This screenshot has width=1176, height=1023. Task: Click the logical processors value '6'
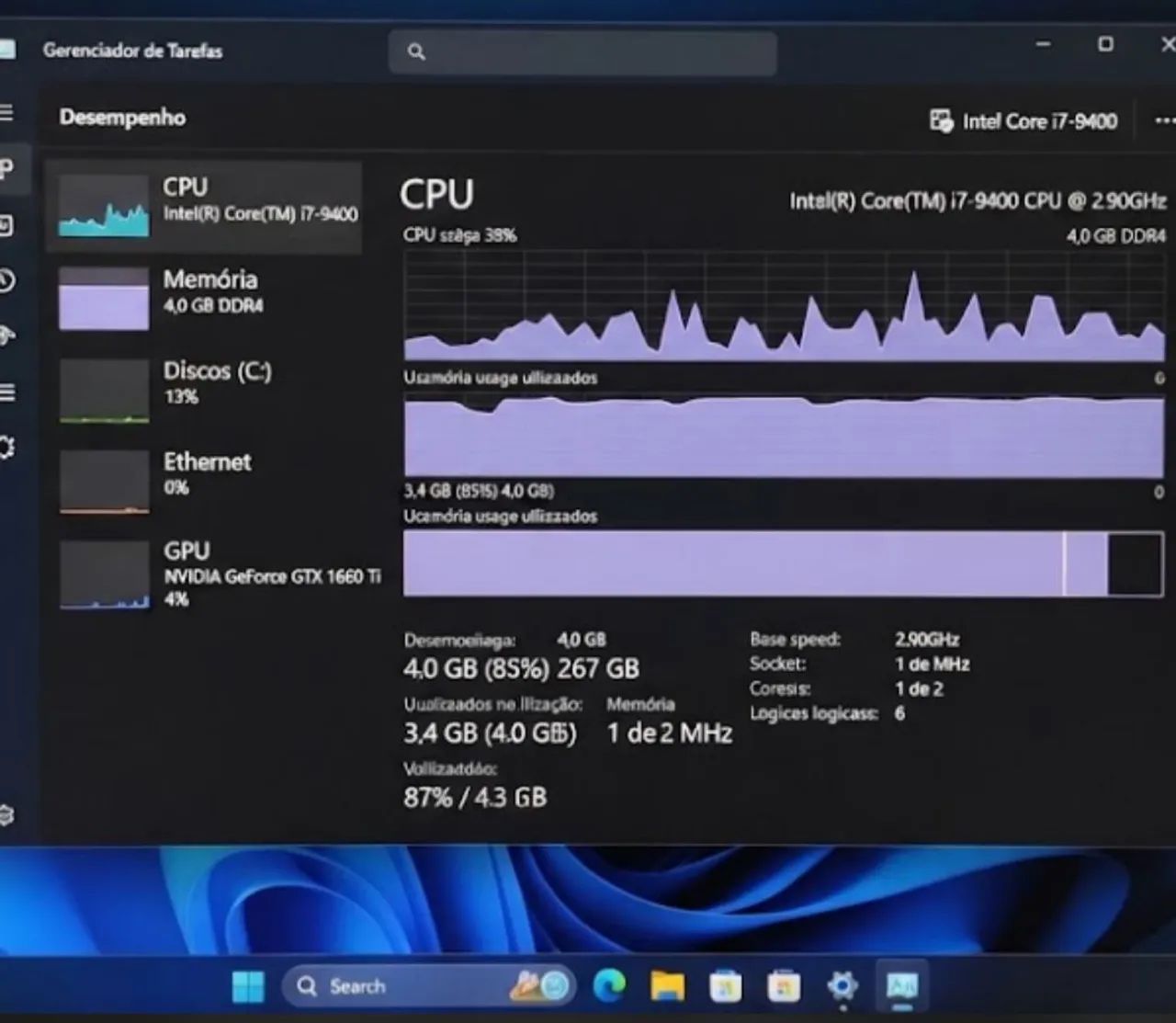click(x=899, y=713)
